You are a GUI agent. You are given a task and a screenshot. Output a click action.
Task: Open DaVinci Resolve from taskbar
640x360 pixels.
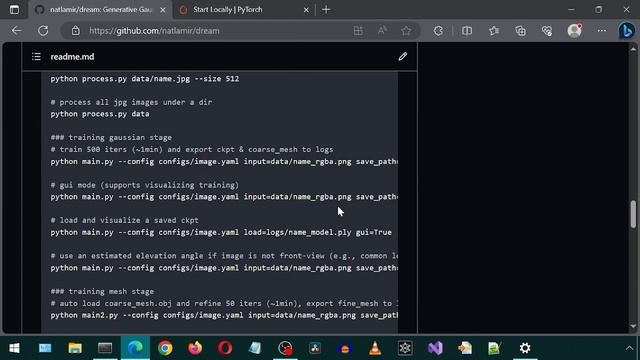coord(315,348)
